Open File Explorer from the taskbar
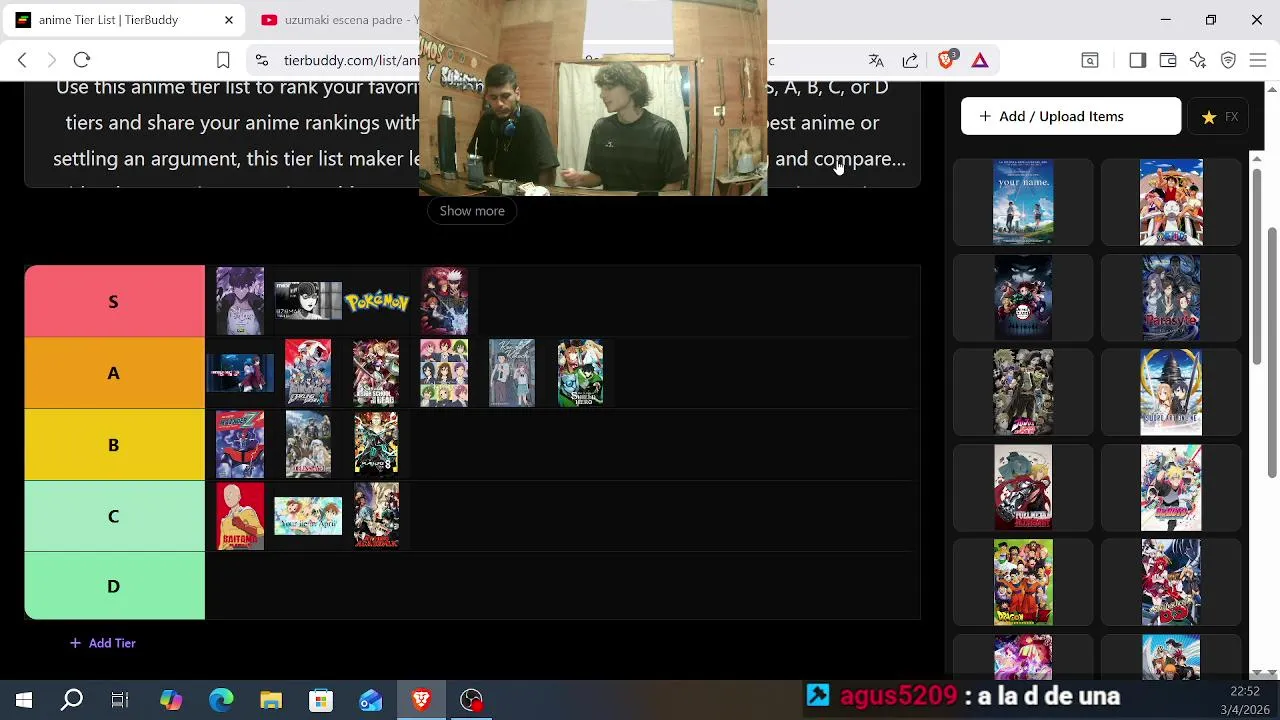This screenshot has height=720, width=1280. (271, 700)
